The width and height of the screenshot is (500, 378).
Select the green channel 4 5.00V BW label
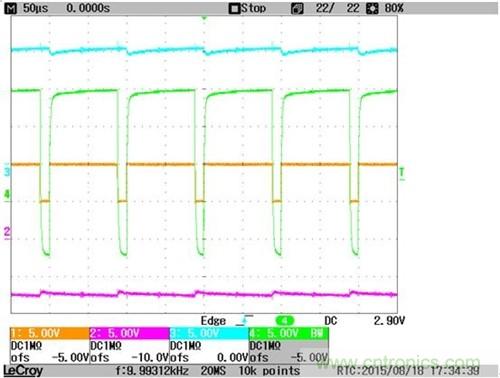pos(289,333)
